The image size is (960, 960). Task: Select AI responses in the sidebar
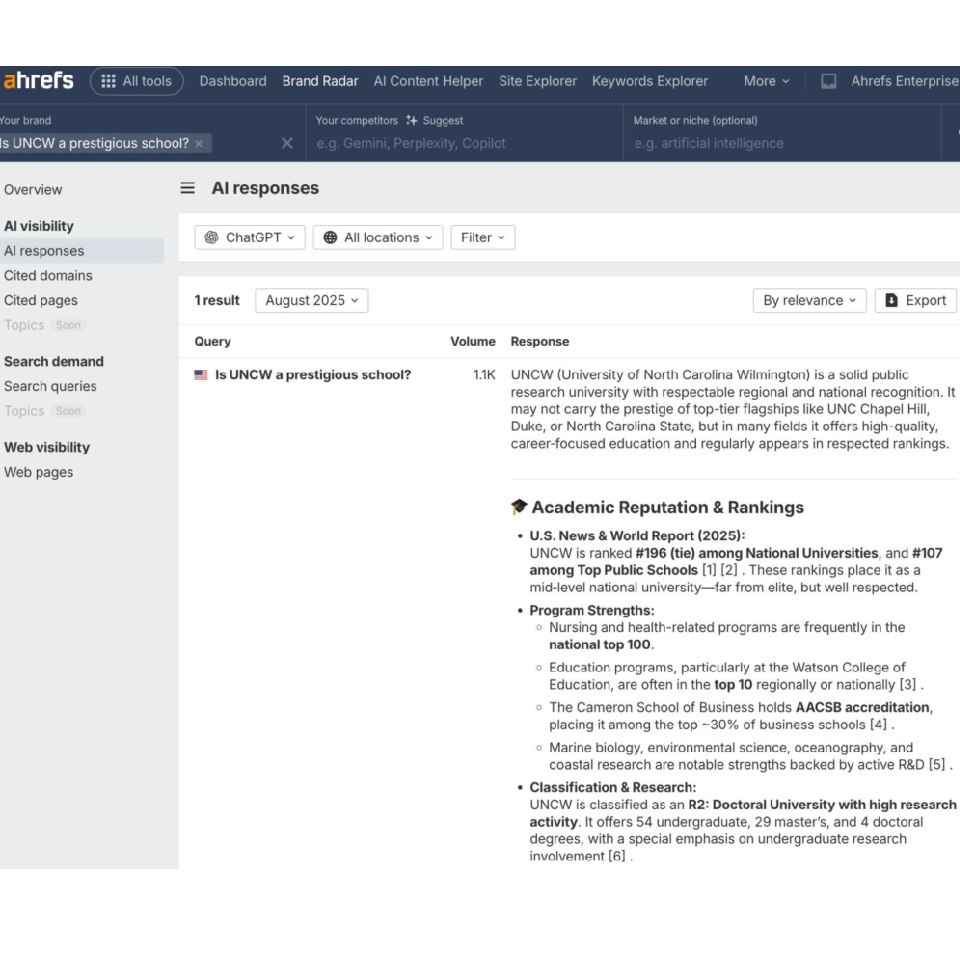(x=81, y=251)
